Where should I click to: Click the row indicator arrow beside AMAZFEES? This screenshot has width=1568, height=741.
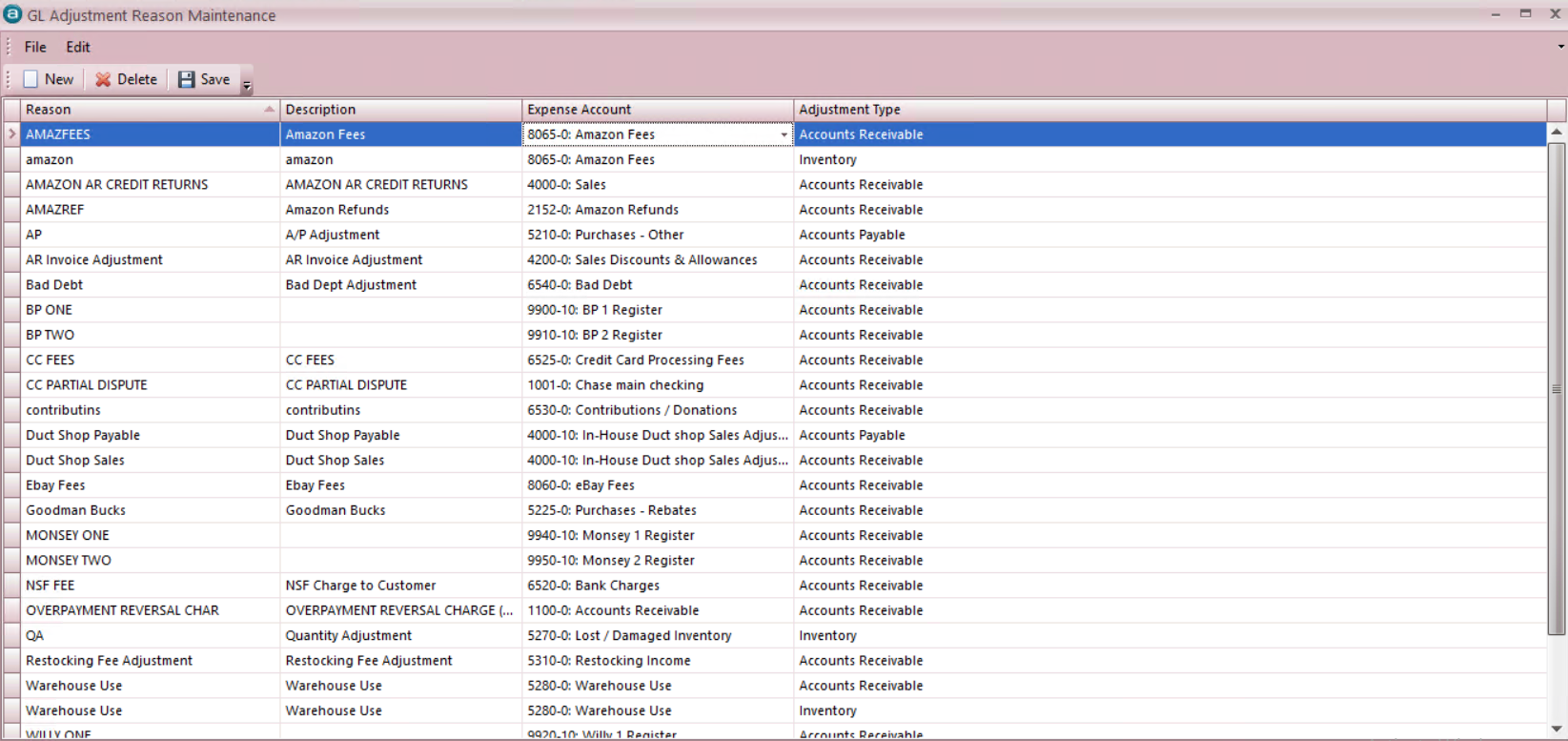point(11,134)
